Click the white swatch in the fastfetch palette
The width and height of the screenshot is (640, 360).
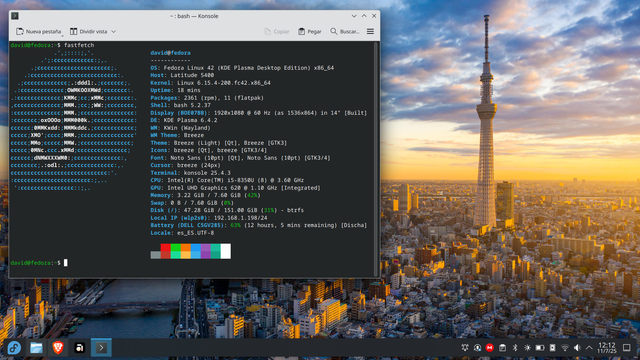[226, 251]
